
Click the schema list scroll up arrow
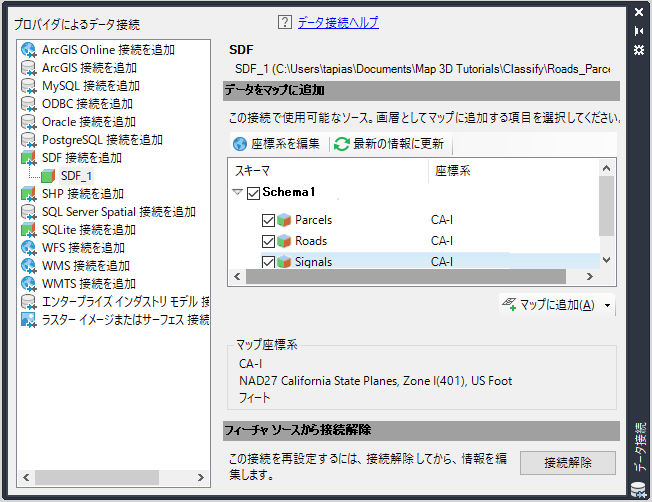coord(606,168)
